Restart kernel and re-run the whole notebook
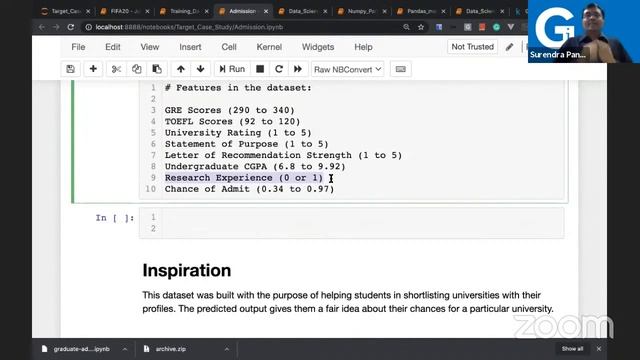 coord(298,69)
